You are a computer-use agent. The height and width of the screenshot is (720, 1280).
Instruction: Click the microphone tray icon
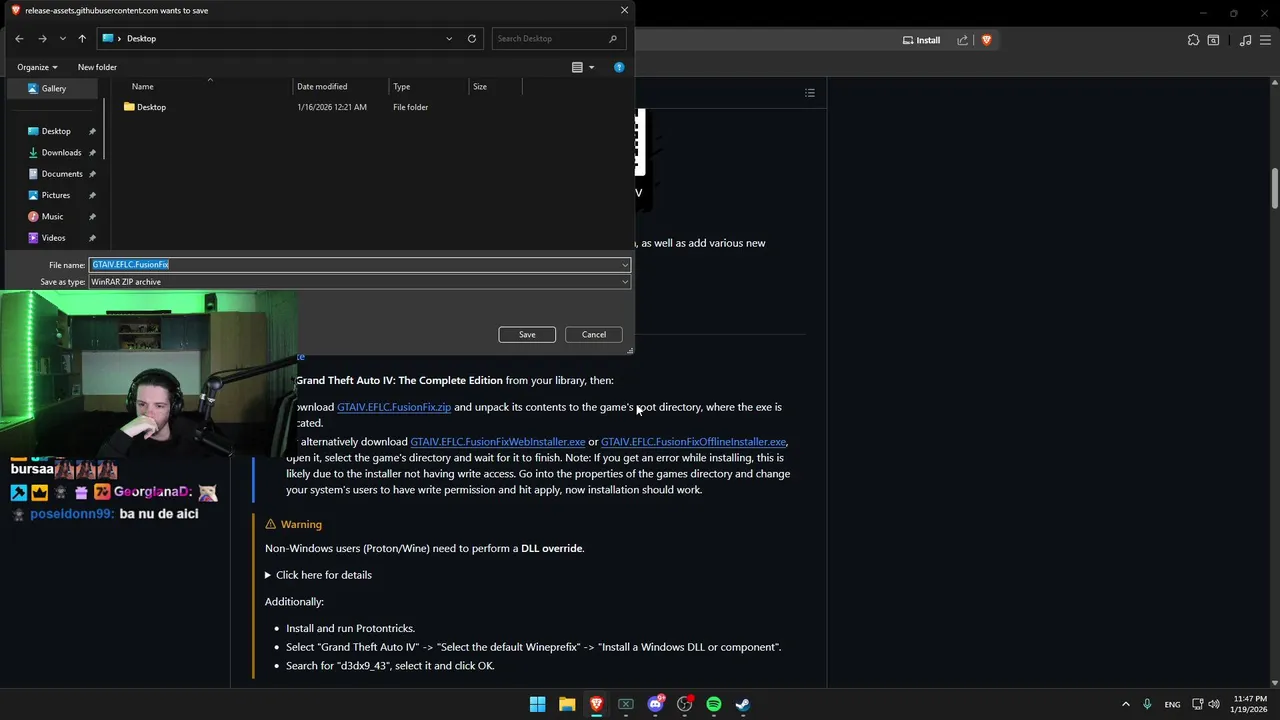(1147, 704)
